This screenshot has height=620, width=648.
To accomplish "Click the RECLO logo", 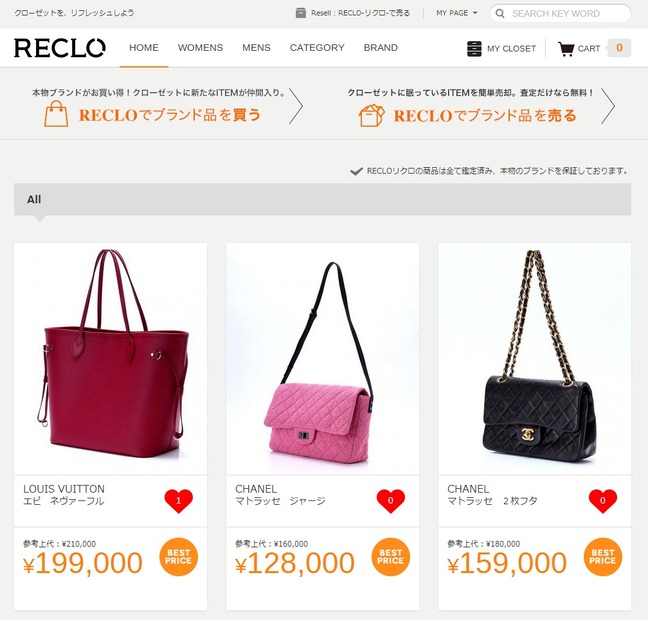I will tap(60, 48).
